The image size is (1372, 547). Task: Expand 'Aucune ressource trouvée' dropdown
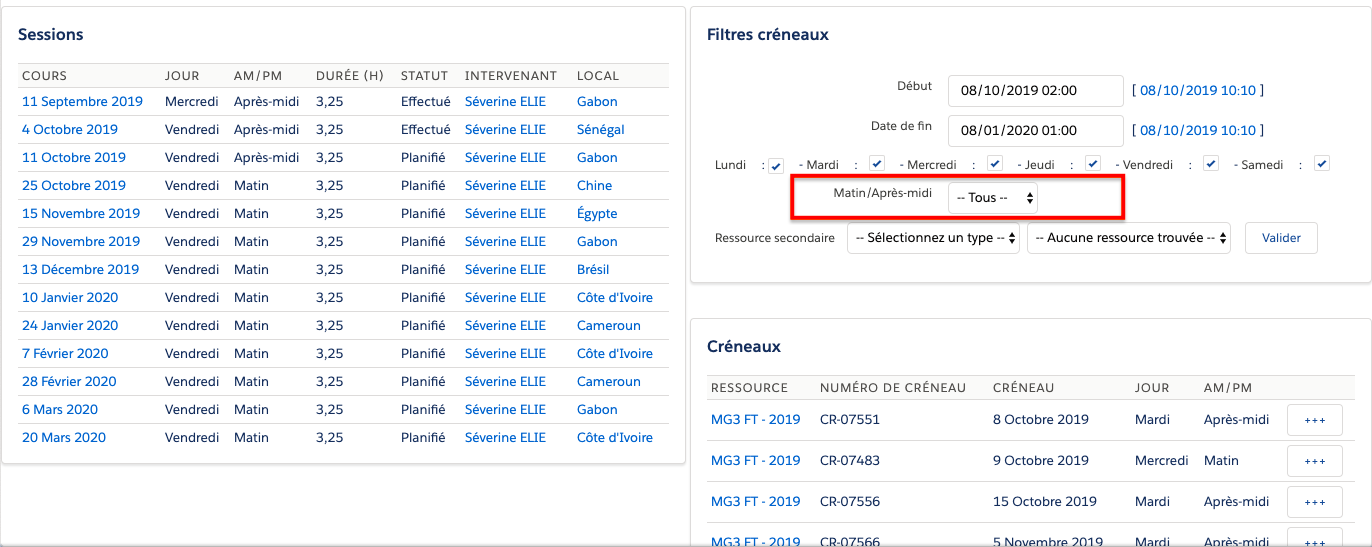[x=1128, y=238]
